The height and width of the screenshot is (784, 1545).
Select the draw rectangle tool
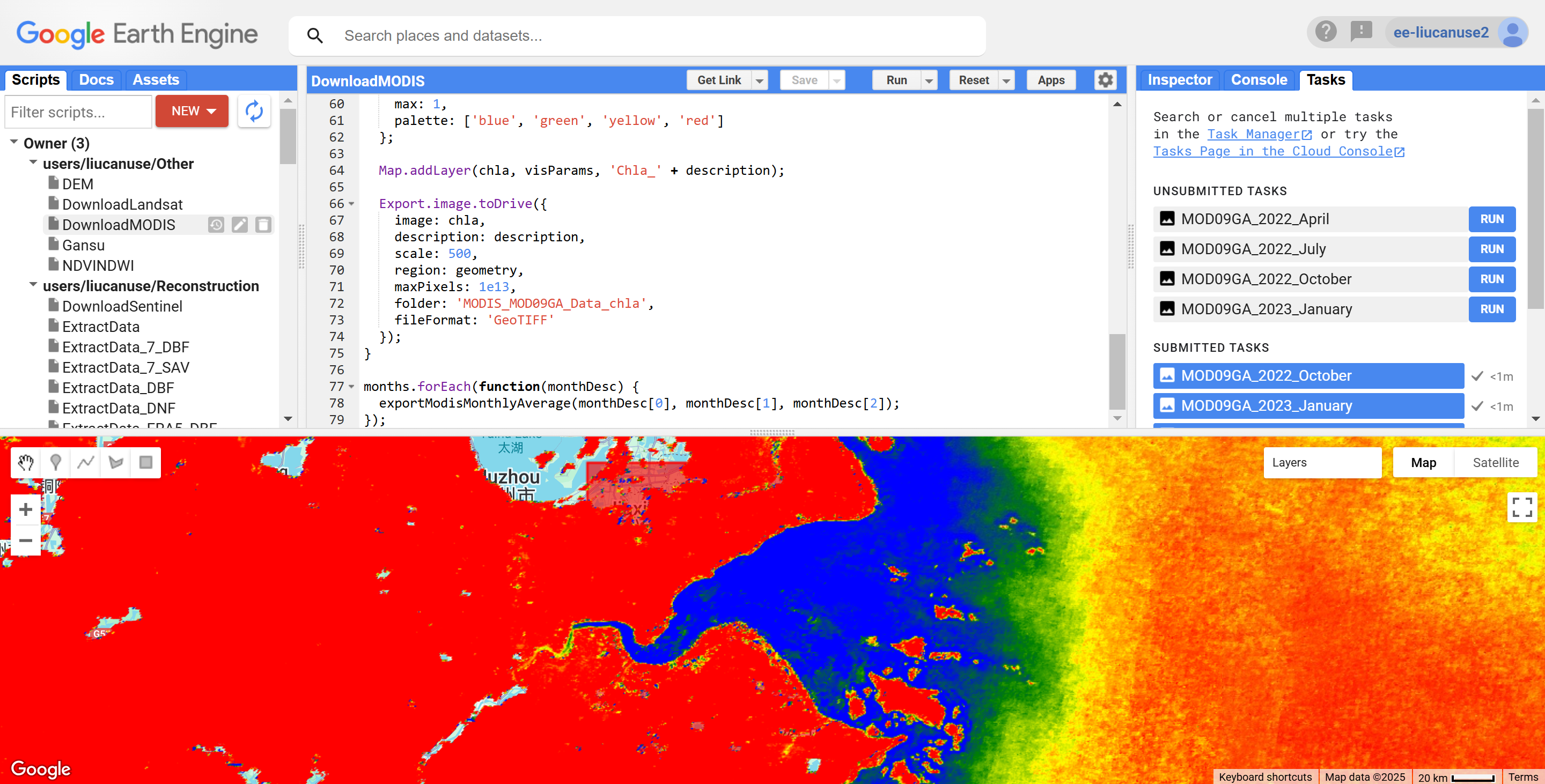click(146, 462)
